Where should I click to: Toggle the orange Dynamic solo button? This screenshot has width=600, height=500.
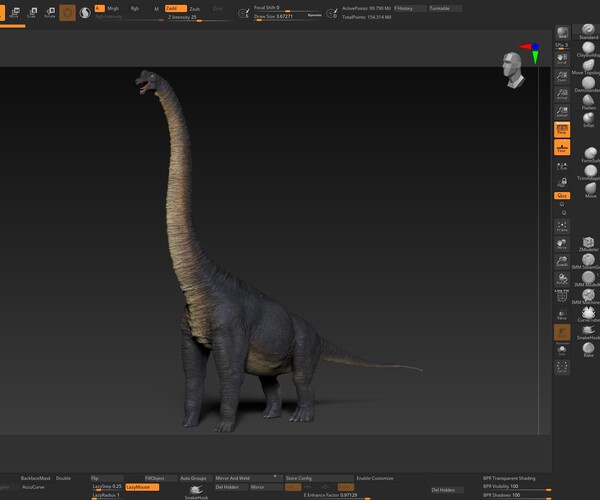pyautogui.click(x=562, y=332)
